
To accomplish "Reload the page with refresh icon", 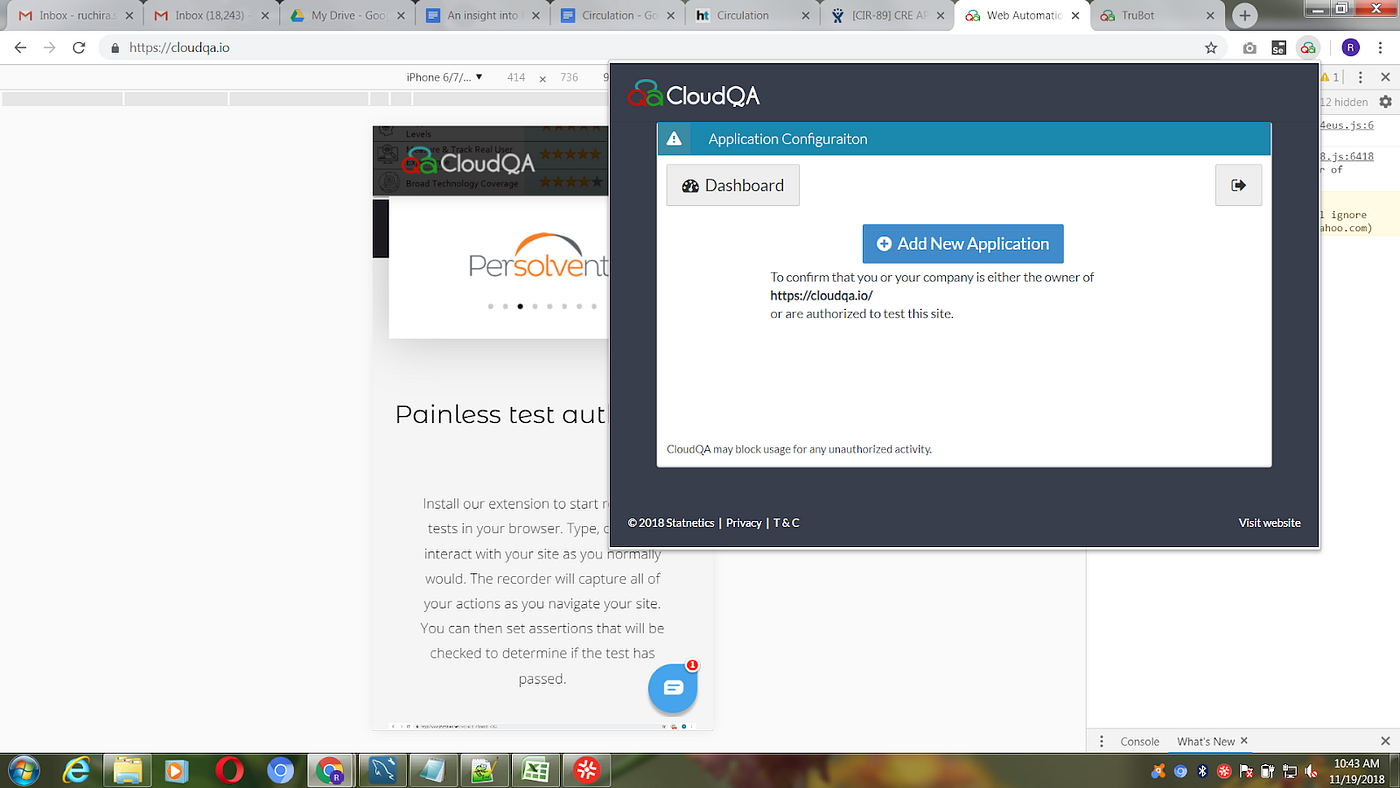I will click(80, 47).
